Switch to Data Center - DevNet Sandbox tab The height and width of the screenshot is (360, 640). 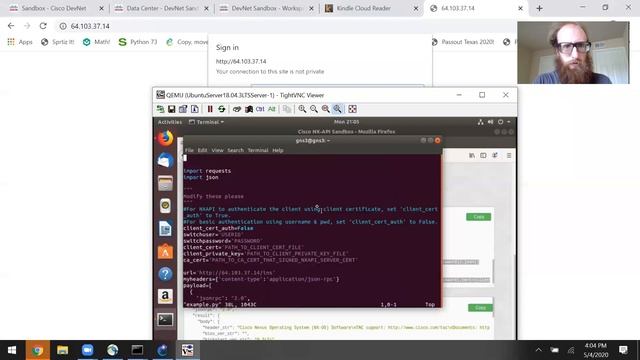pos(162,8)
